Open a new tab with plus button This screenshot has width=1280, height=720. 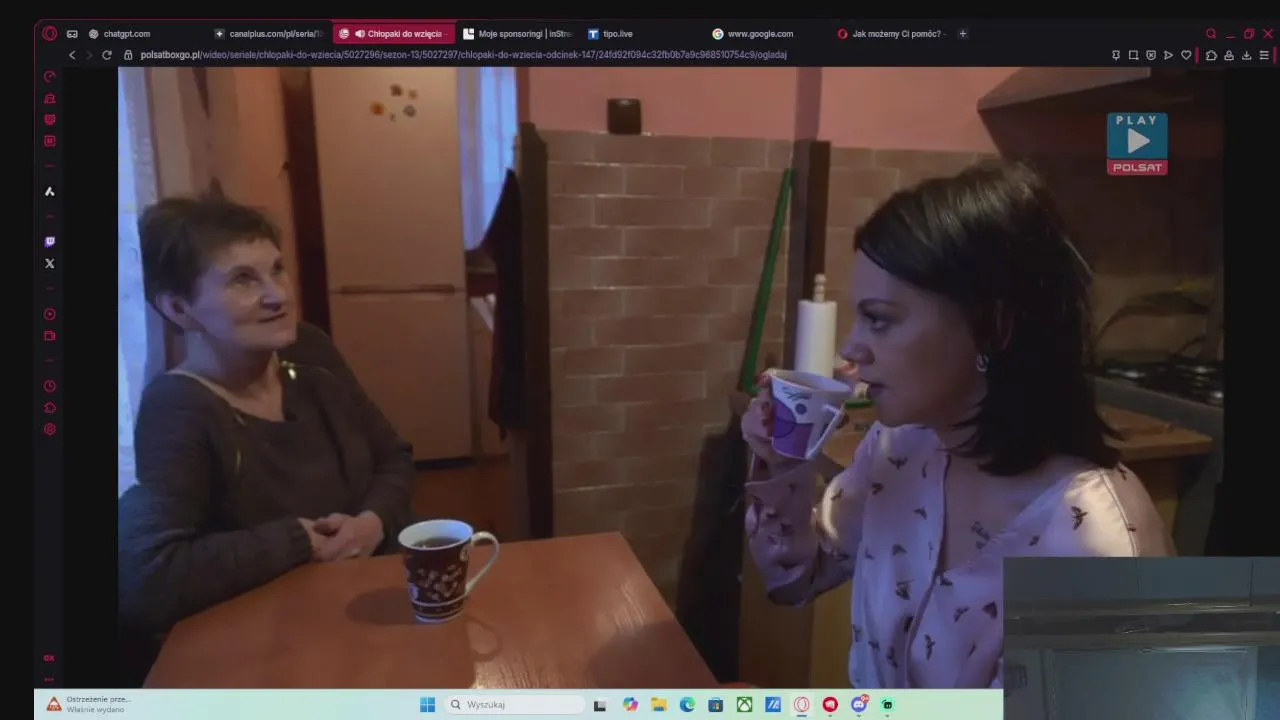click(x=963, y=34)
